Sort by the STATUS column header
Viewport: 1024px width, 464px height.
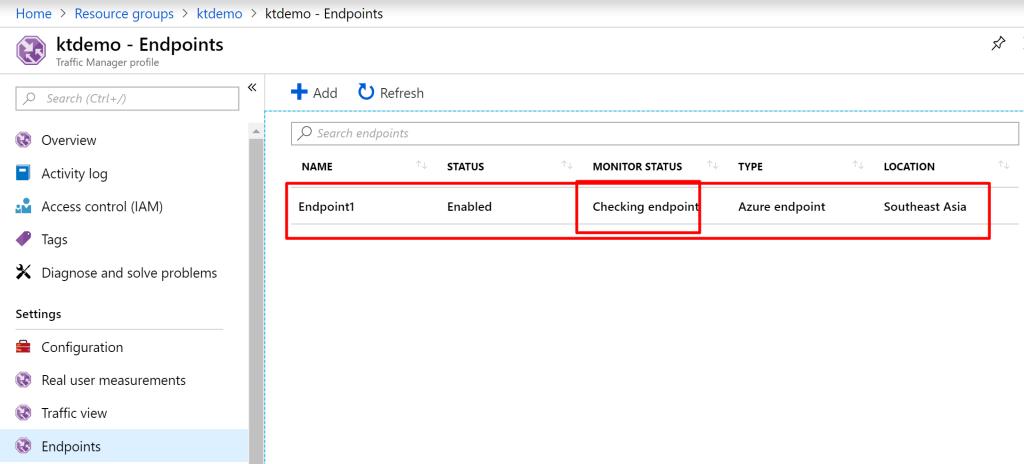point(465,167)
